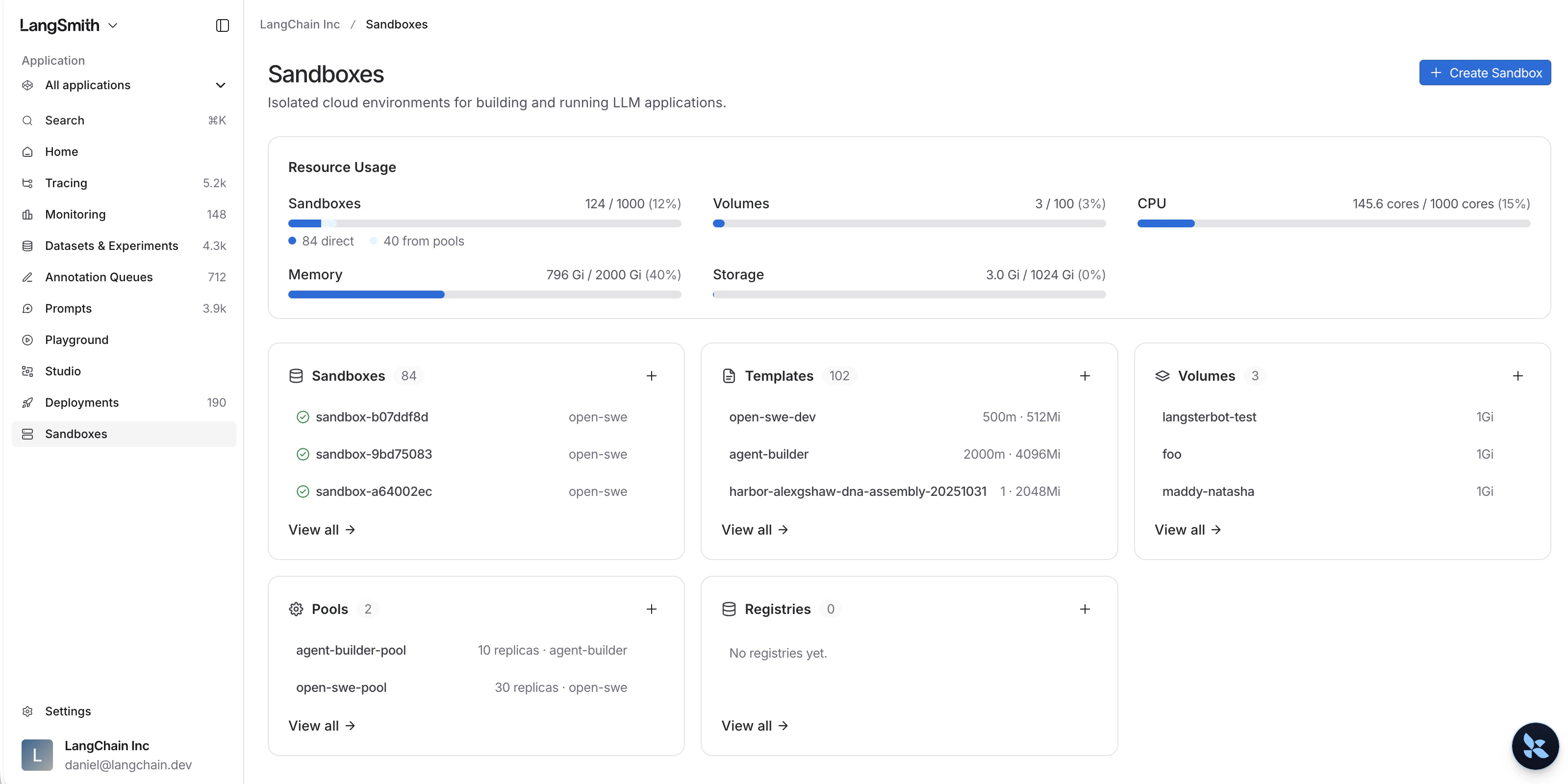Select the Studio icon

click(28, 371)
